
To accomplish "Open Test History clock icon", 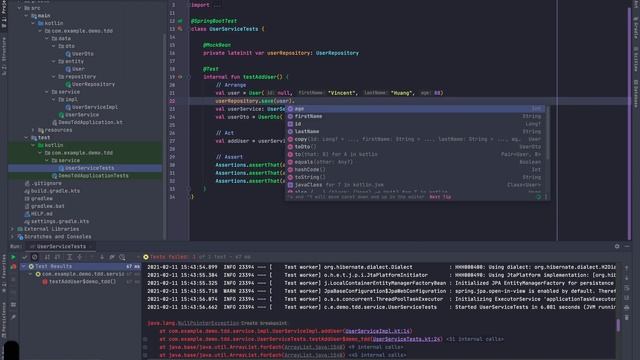I will pos(122,257).
